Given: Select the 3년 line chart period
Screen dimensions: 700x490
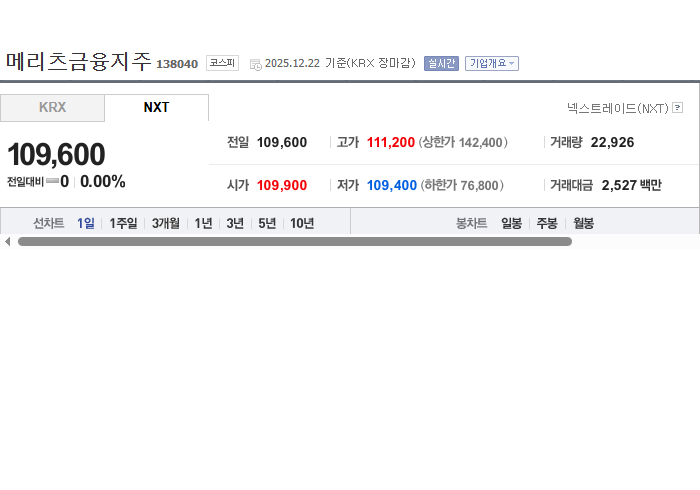Looking at the screenshot, I should point(235,223).
